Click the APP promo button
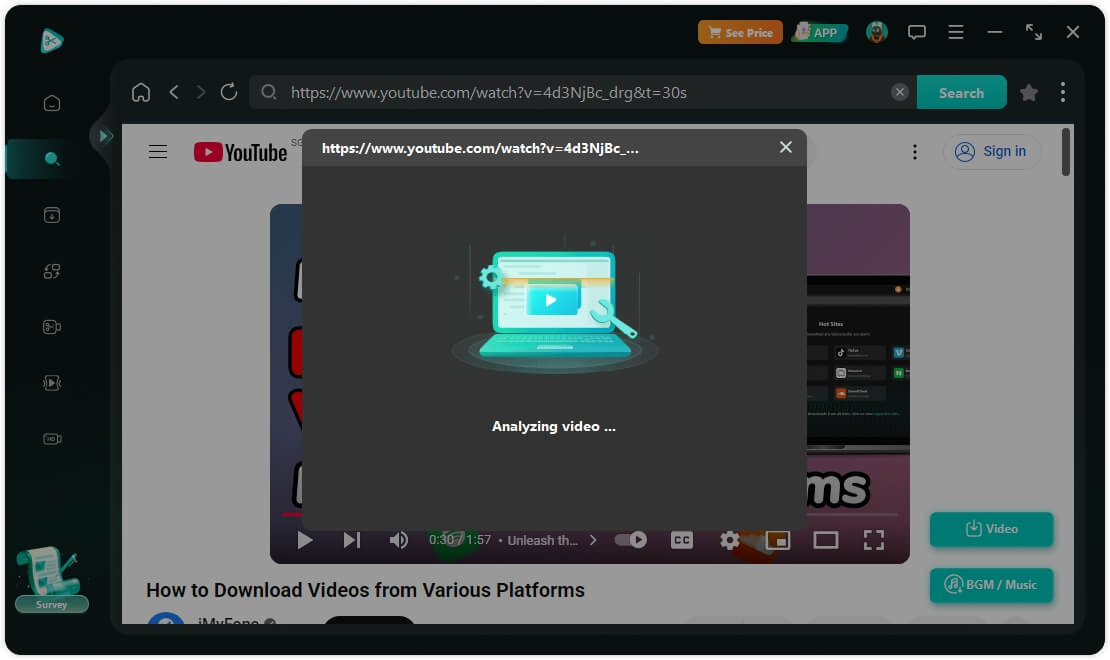 pyautogui.click(x=819, y=33)
